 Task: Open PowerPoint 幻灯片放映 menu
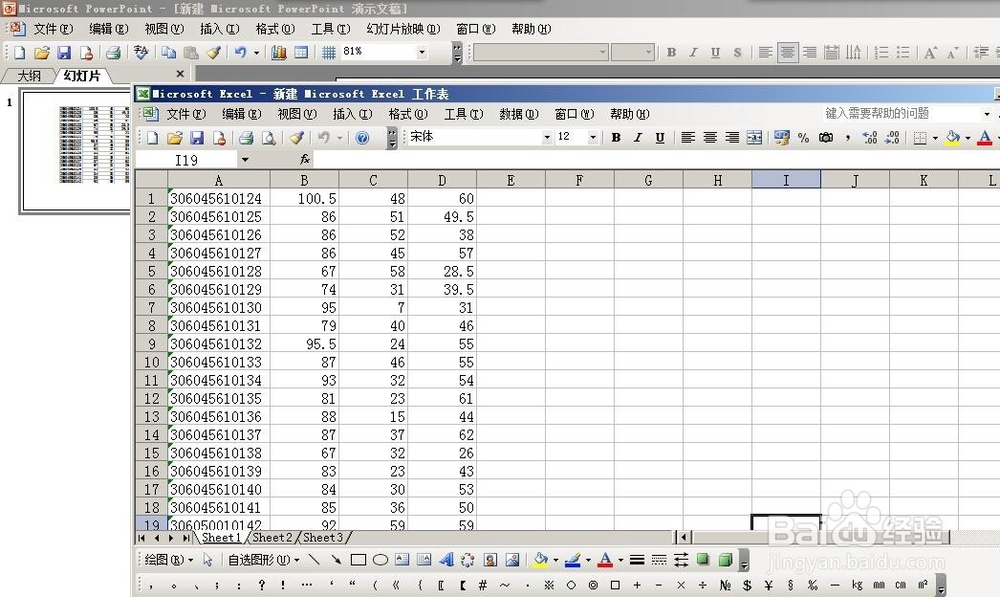click(403, 29)
